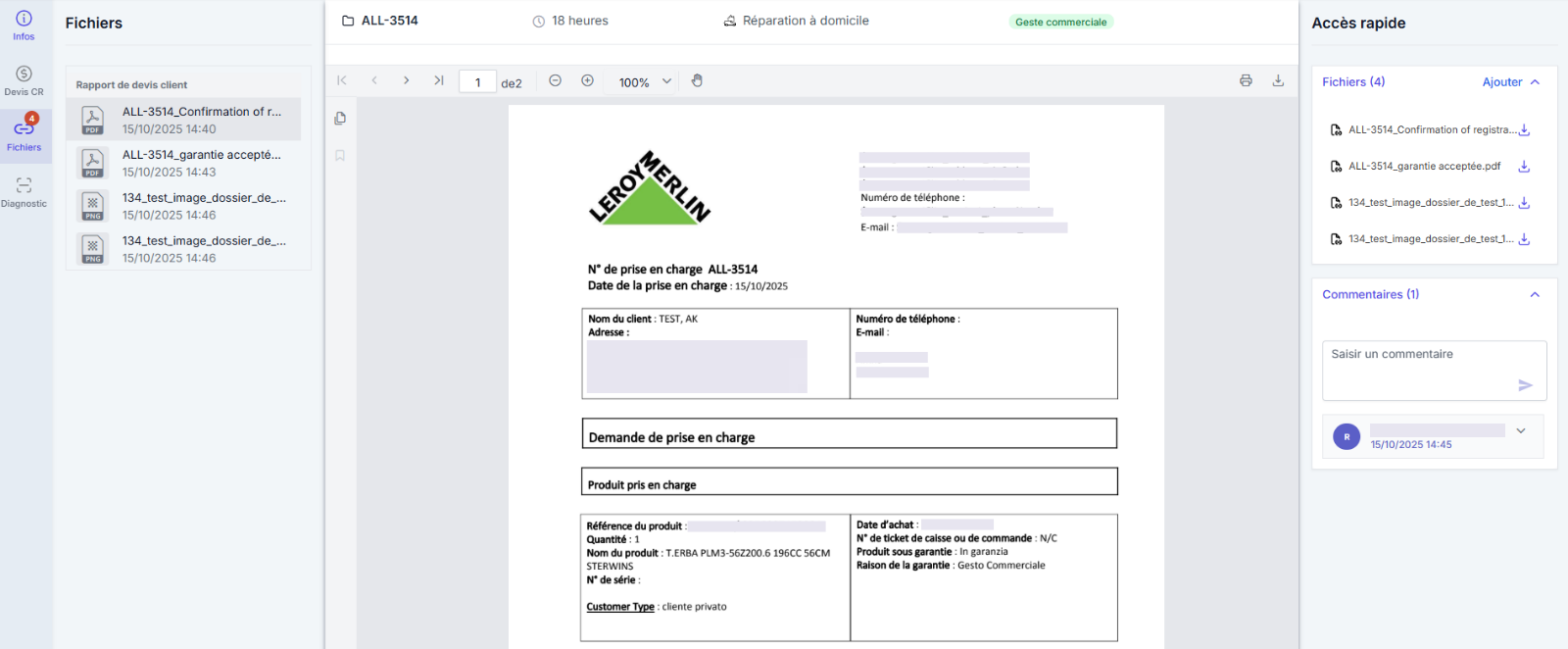Image resolution: width=1568 pixels, height=649 pixels.
Task: Open the Infos sidebar section
Action: (x=24, y=25)
